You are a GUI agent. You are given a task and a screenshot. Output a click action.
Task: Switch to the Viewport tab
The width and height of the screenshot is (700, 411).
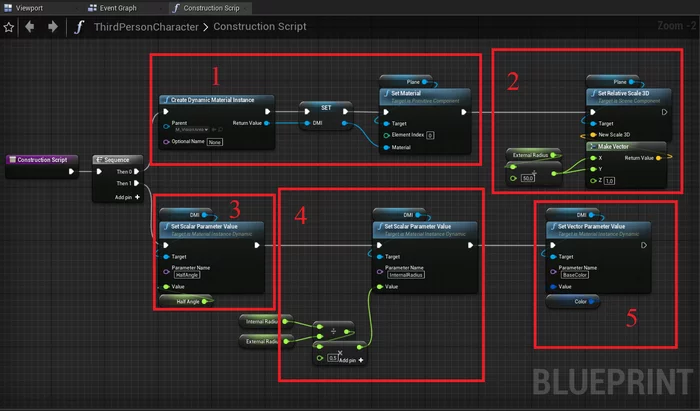pos(24,8)
